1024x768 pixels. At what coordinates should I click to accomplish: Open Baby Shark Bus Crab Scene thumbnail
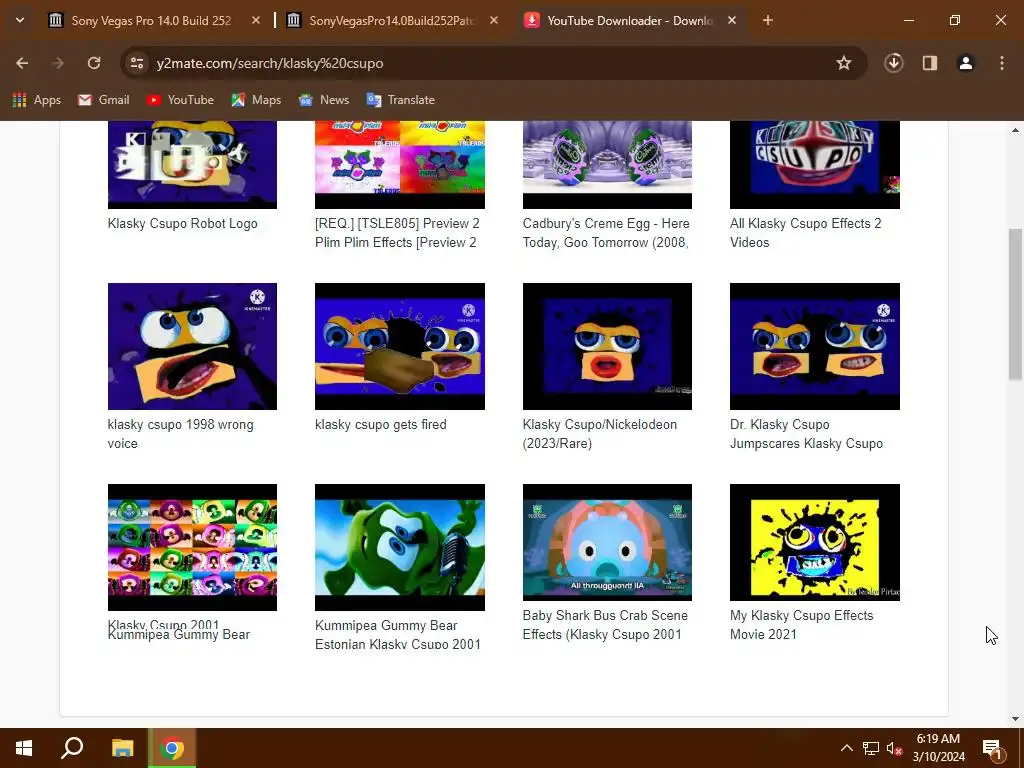pyautogui.click(x=607, y=542)
